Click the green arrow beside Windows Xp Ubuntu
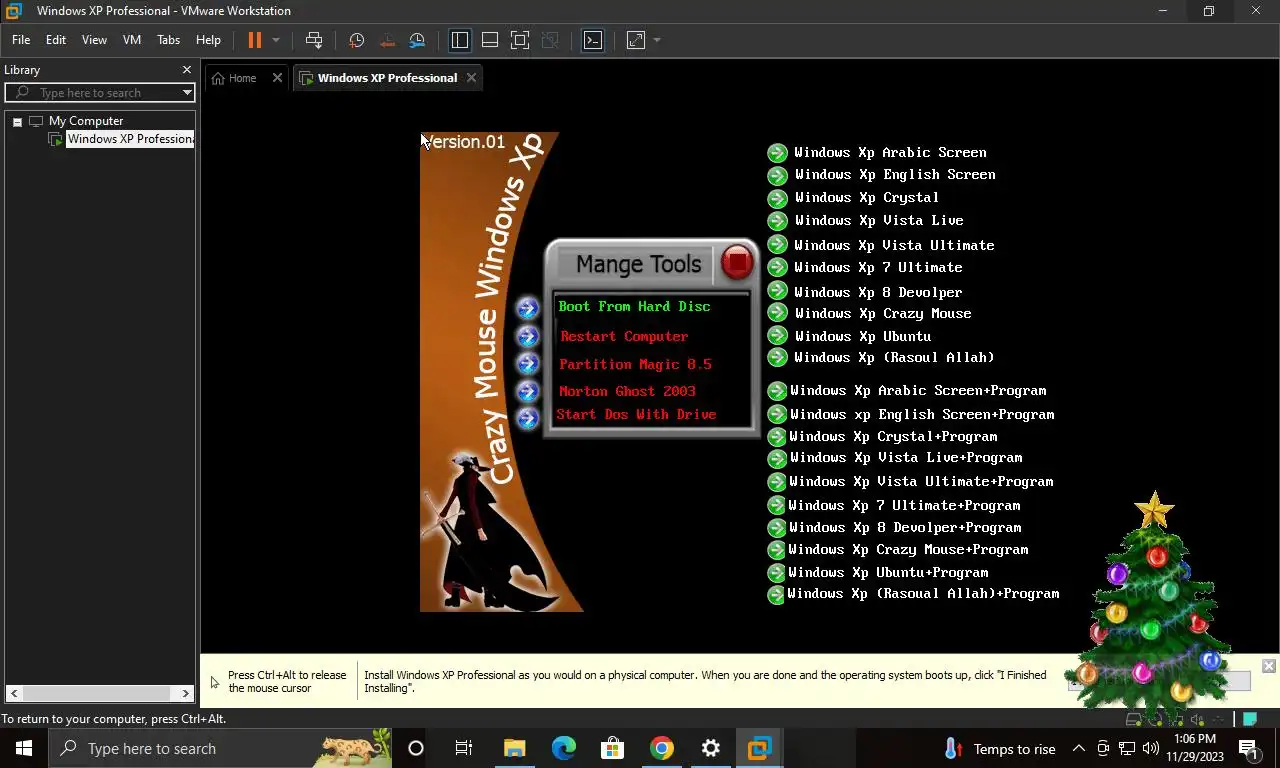The width and height of the screenshot is (1280, 768). pyautogui.click(x=777, y=337)
